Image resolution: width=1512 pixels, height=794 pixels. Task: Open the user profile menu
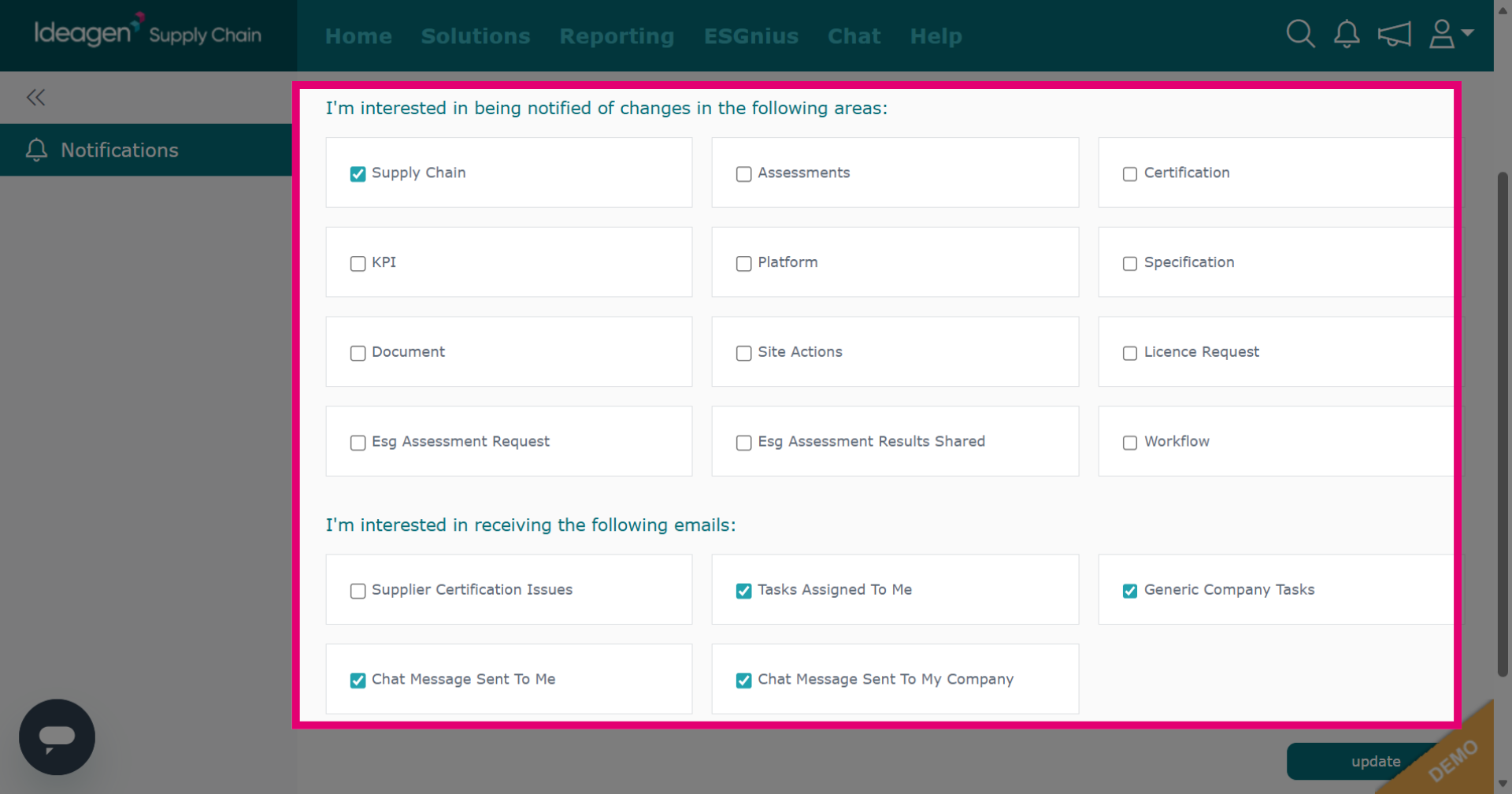(1451, 34)
